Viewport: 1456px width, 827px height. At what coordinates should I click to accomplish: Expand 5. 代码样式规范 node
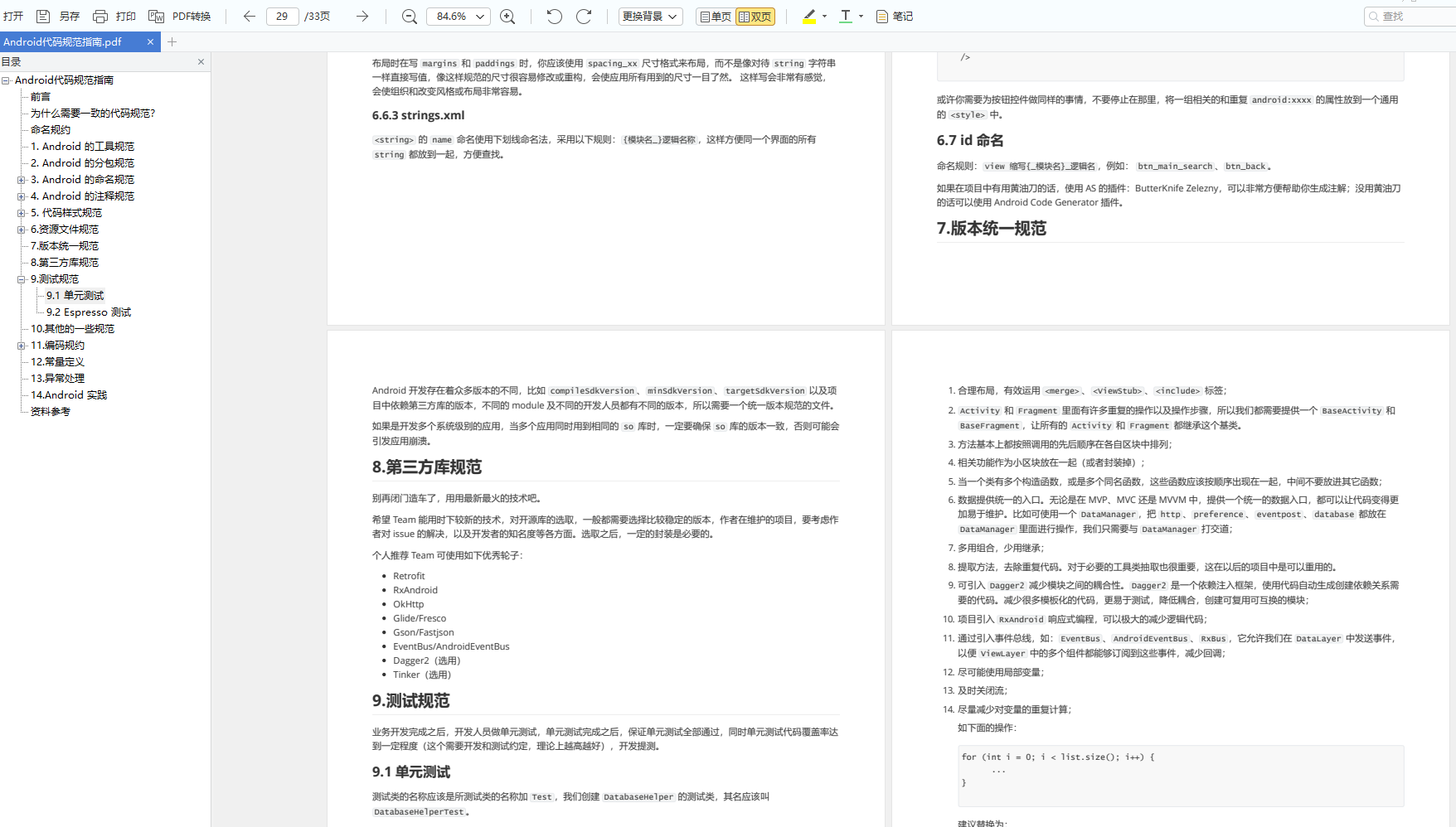(x=22, y=213)
